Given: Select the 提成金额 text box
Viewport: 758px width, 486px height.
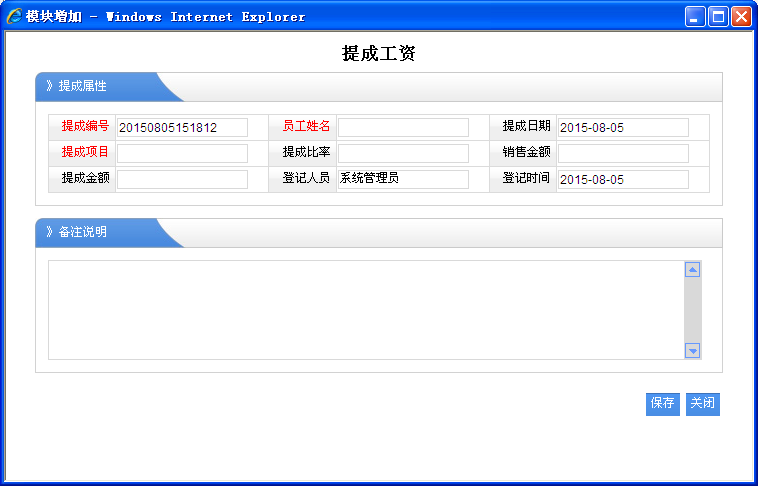Looking at the screenshot, I should [182, 179].
